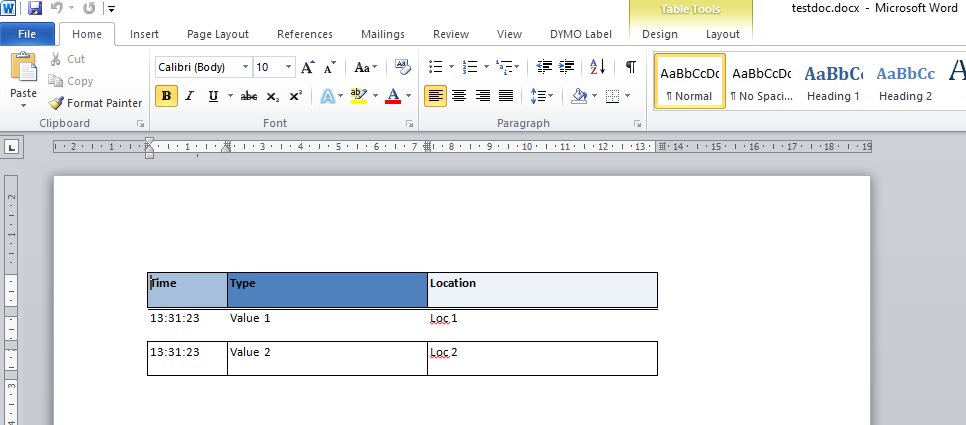Click the red font color button
The image size is (966, 425).
392,97
